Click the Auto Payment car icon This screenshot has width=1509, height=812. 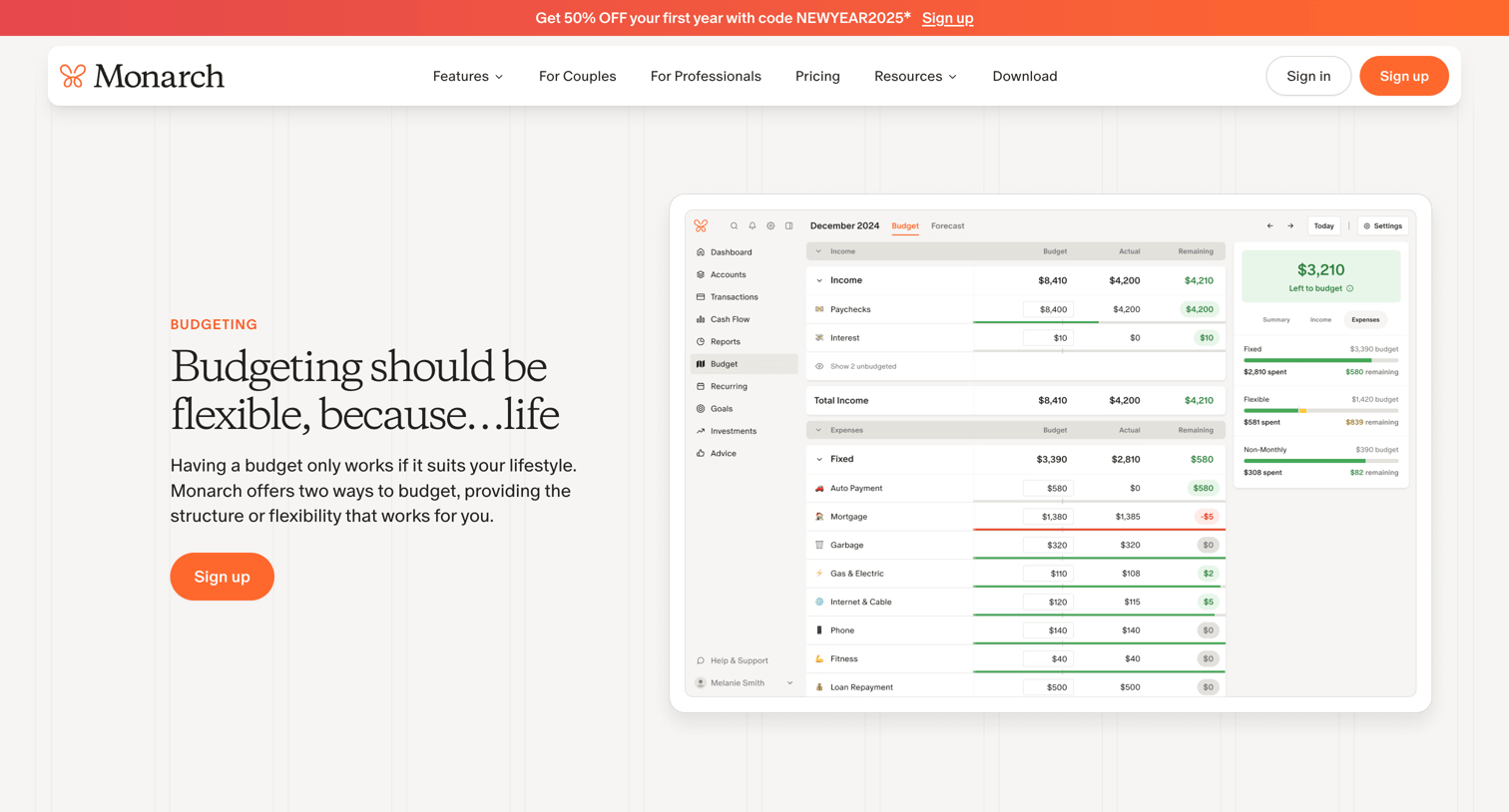(x=819, y=488)
